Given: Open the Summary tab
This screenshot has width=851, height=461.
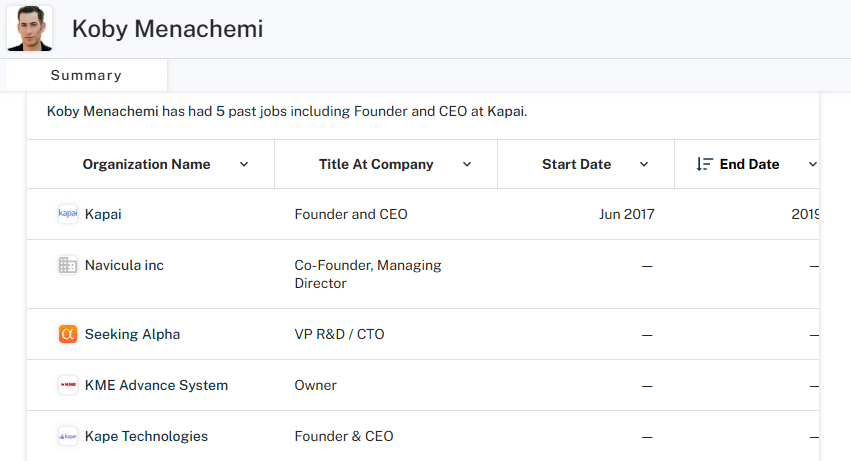Looking at the screenshot, I should point(86,75).
